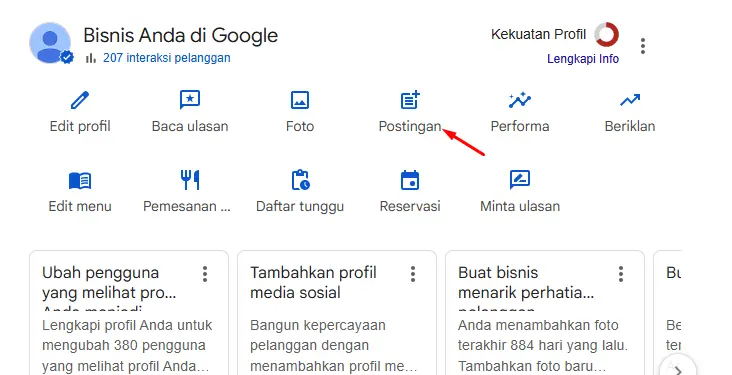Click the Postingan label
732x375 pixels.
[410, 127]
